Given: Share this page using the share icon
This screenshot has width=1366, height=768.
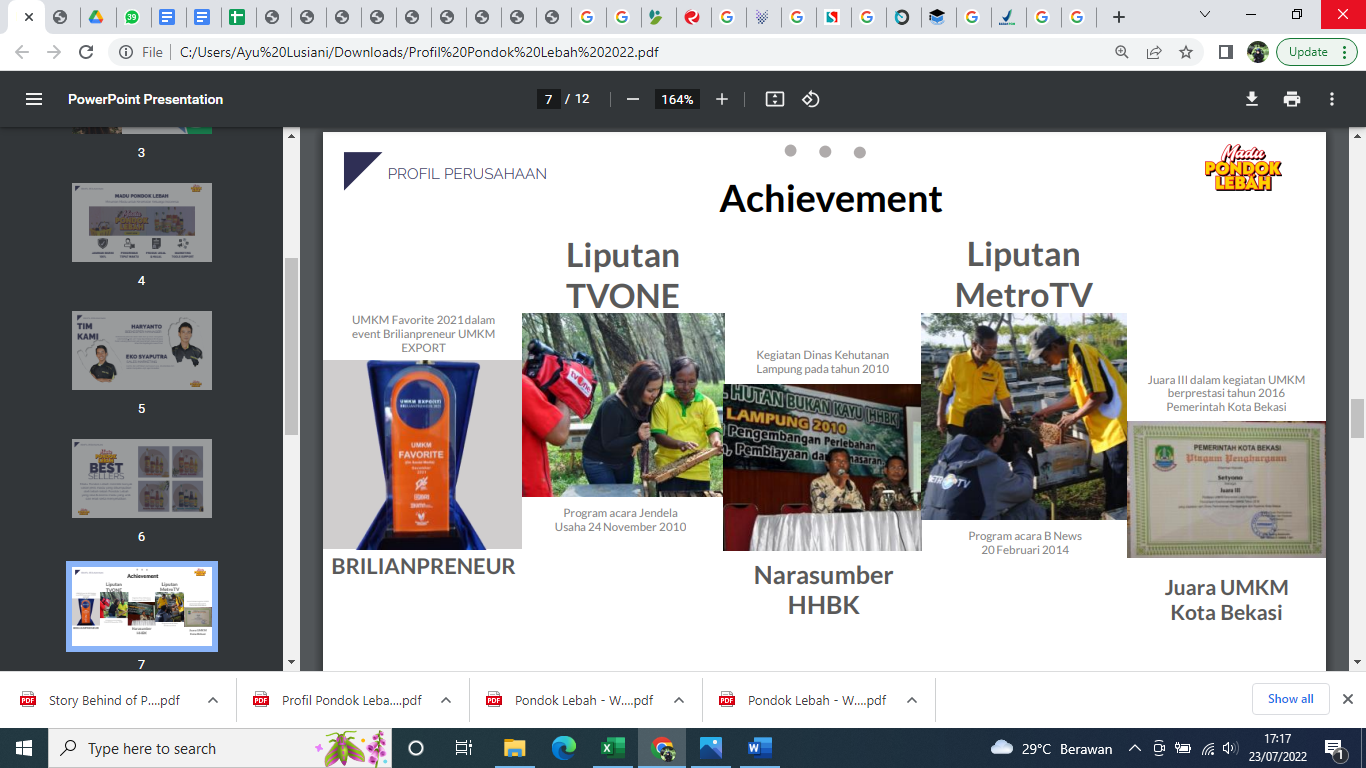Looking at the screenshot, I should tap(1154, 52).
